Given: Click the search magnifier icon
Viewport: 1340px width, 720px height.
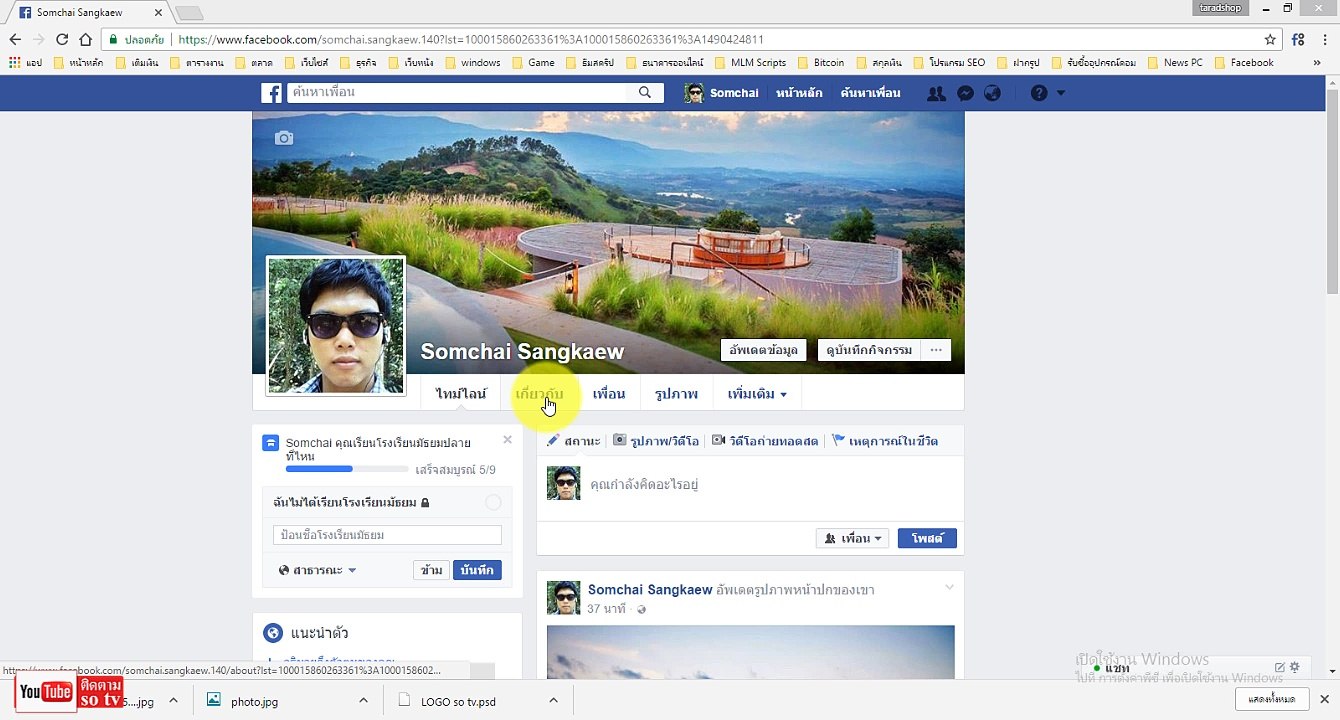Looking at the screenshot, I should coord(645,92).
